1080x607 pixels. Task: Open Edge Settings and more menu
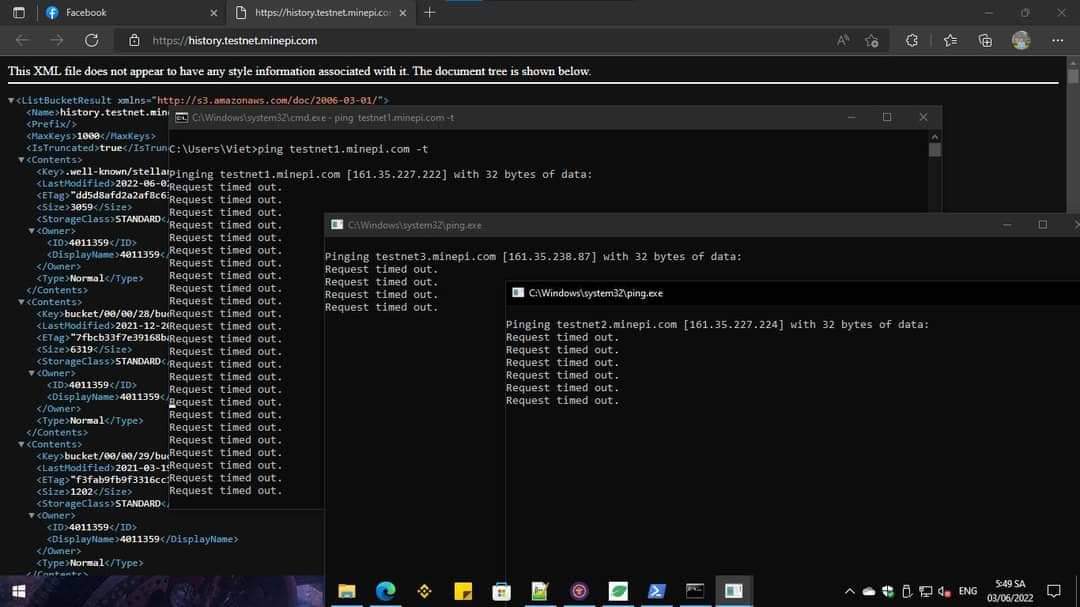(x=1057, y=41)
